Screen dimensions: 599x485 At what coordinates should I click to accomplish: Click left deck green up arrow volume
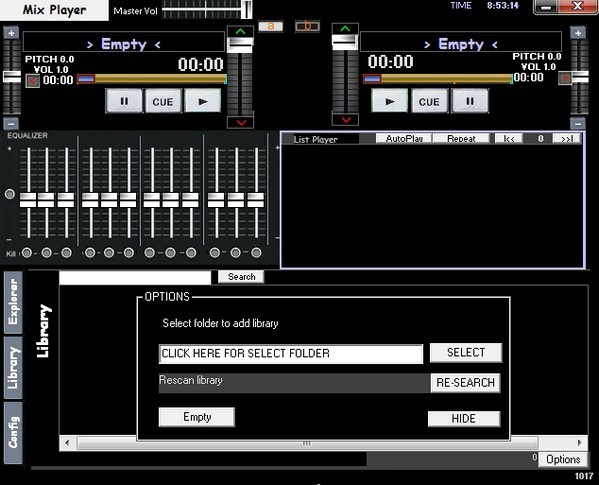coord(240,31)
